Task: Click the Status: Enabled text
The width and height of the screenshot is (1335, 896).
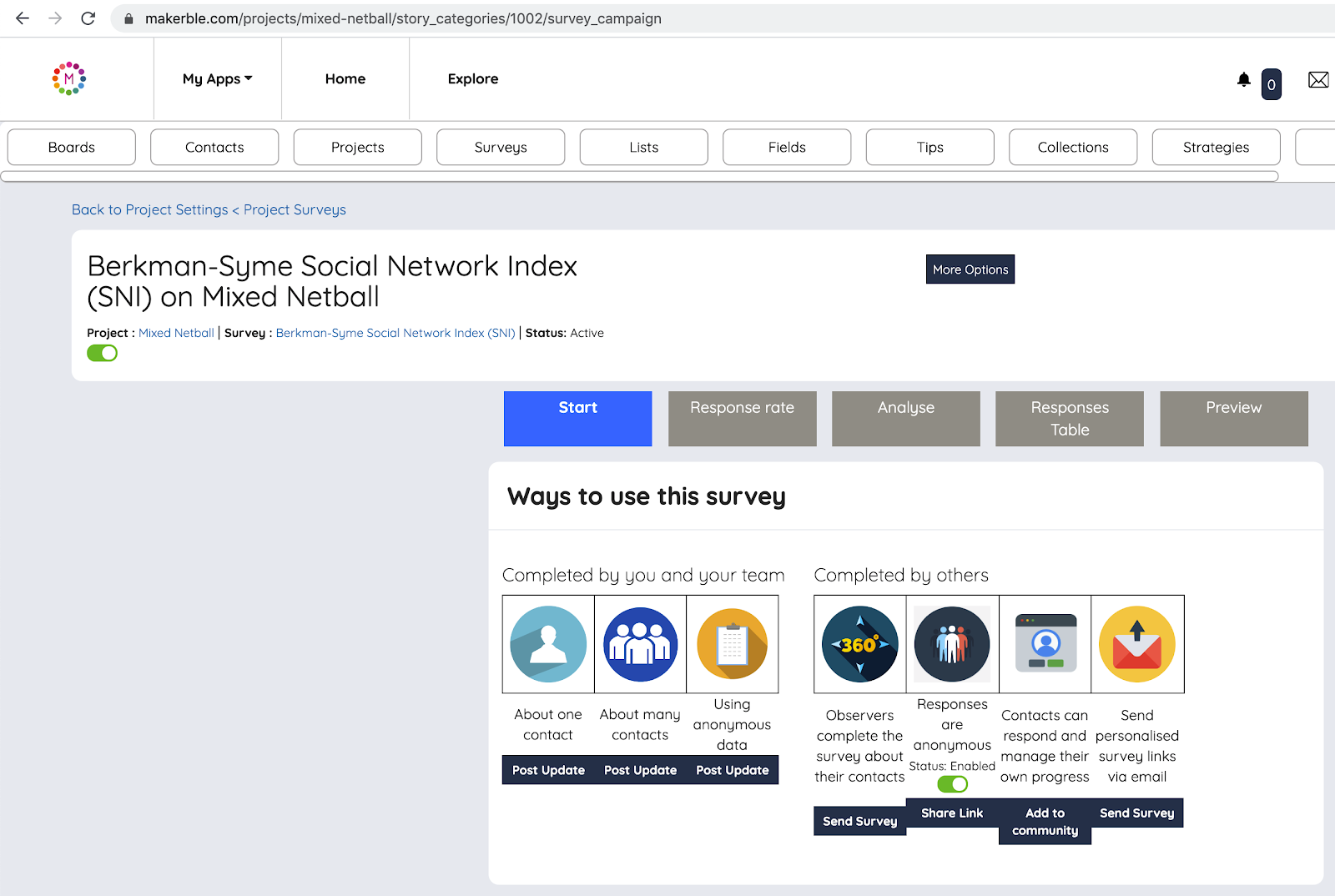Action: (x=952, y=766)
